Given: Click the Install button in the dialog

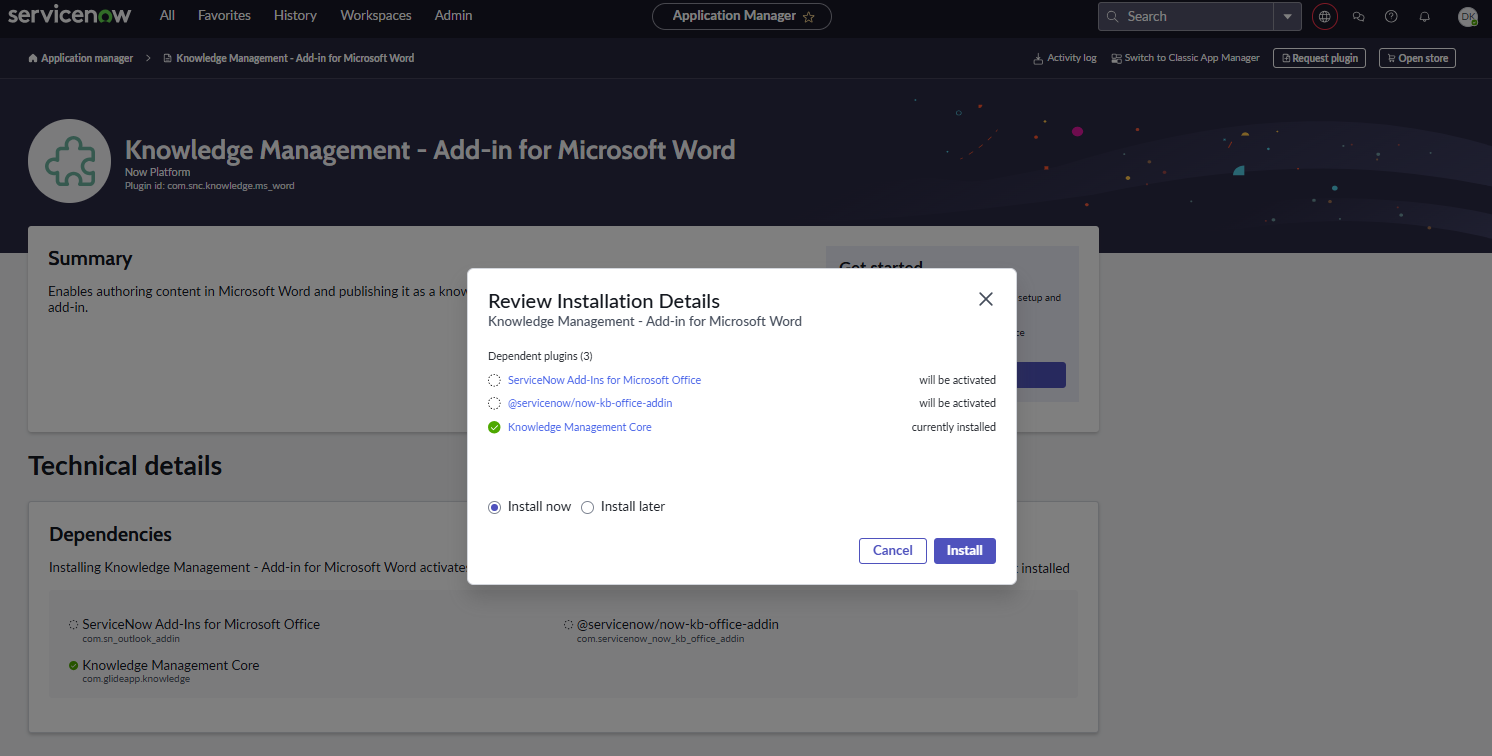Looking at the screenshot, I should pyautogui.click(x=964, y=550).
